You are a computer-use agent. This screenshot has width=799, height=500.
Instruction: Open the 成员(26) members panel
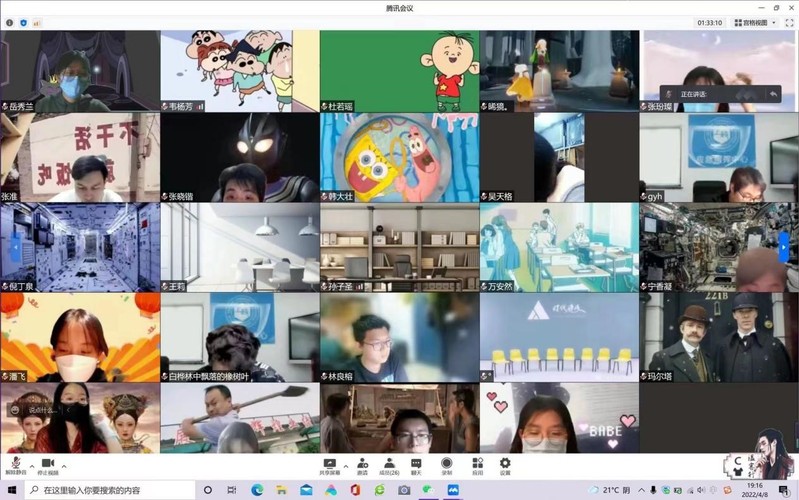(x=388, y=464)
